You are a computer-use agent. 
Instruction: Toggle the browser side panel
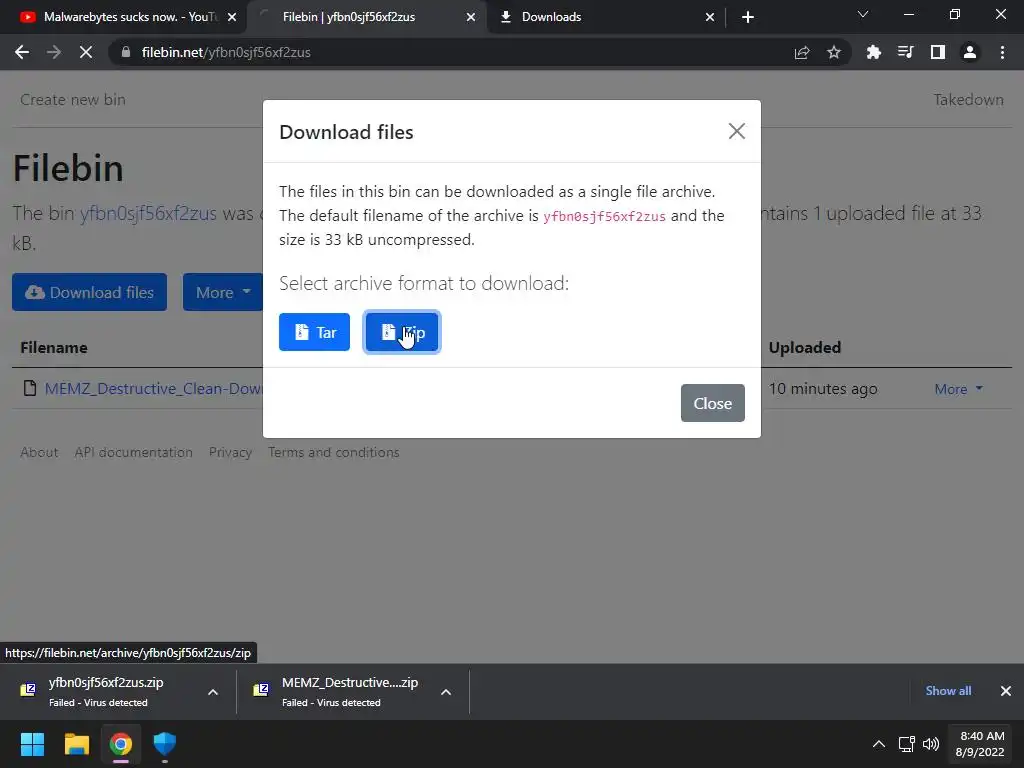pos(937,52)
